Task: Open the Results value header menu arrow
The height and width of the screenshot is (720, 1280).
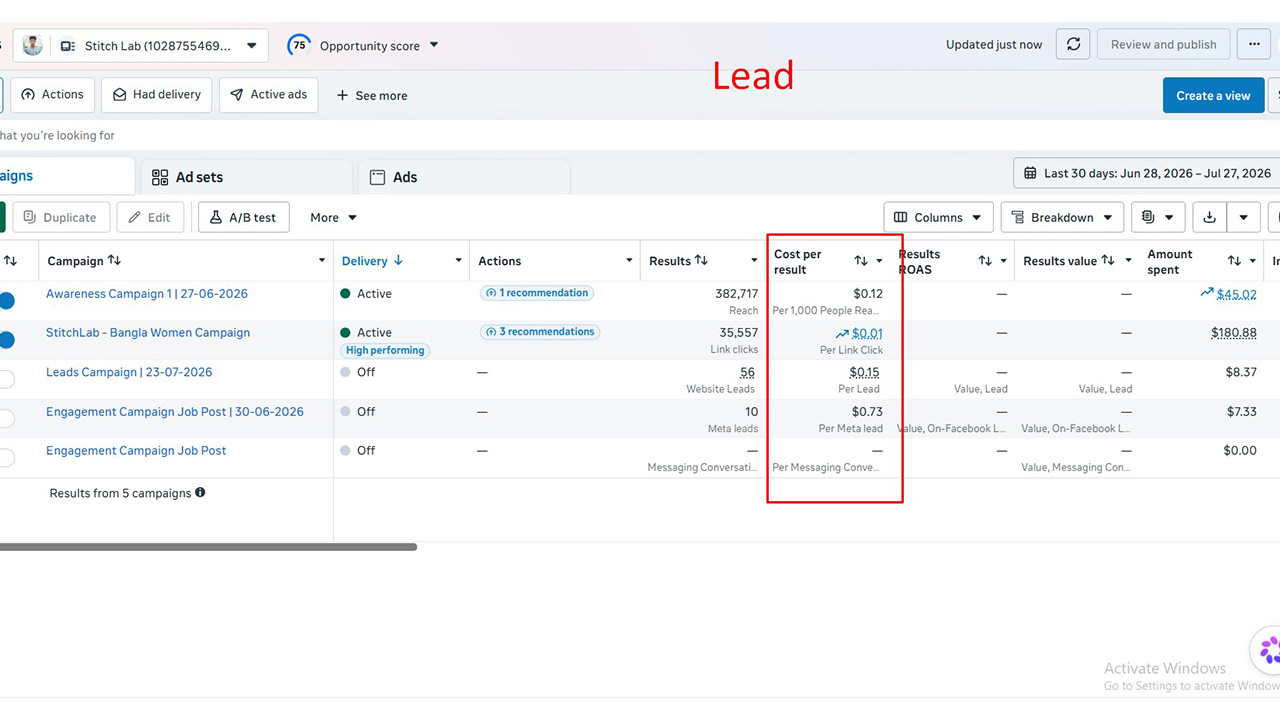Action: pyautogui.click(x=1128, y=261)
